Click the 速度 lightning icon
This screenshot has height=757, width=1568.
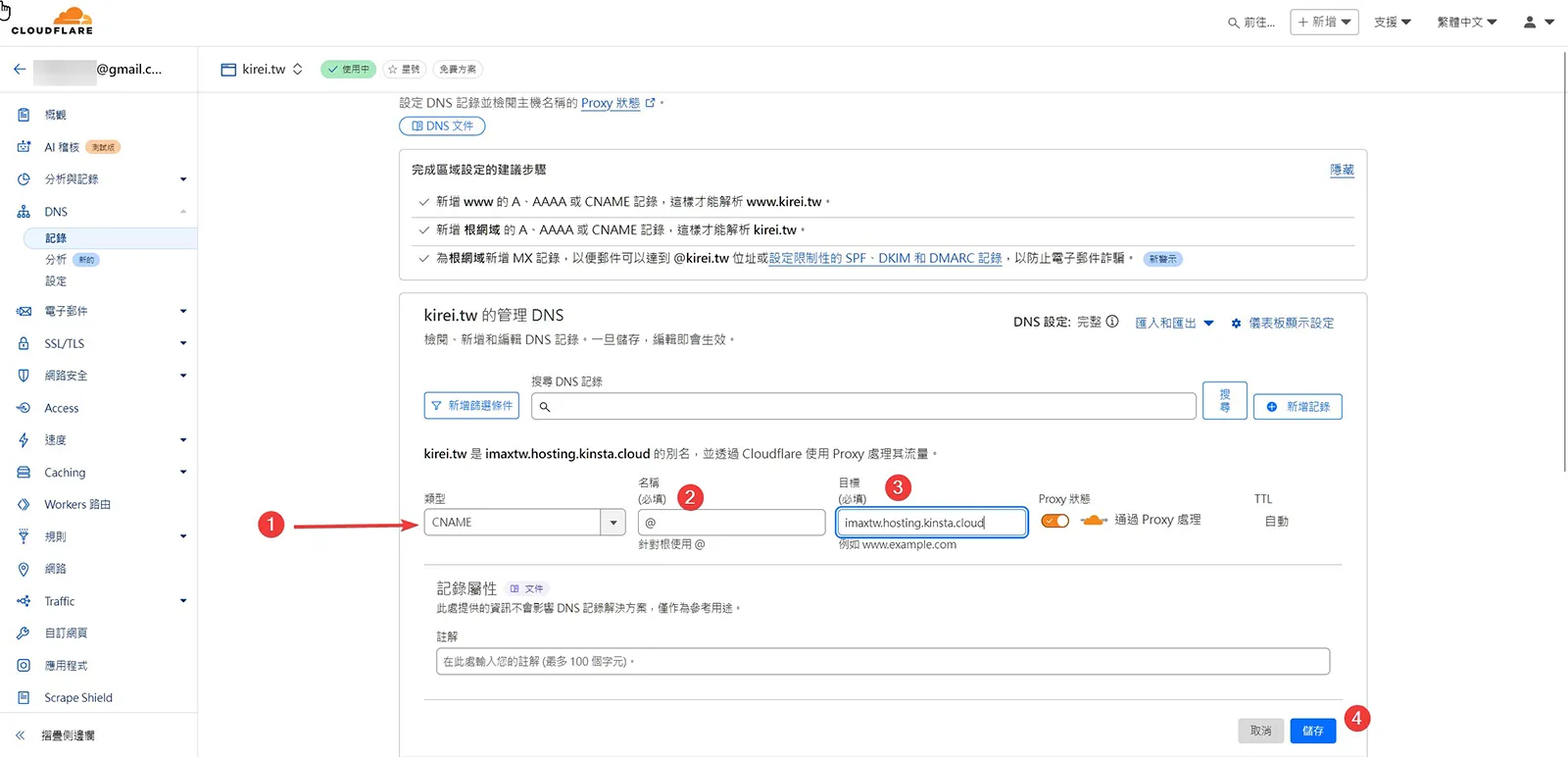pyautogui.click(x=24, y=440)
